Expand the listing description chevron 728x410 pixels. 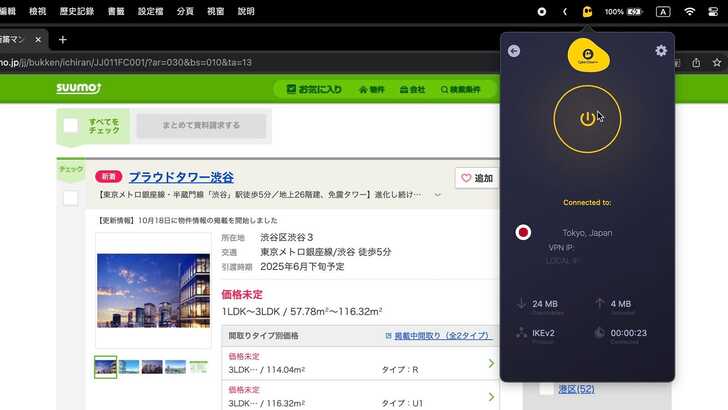pos(437,195)
